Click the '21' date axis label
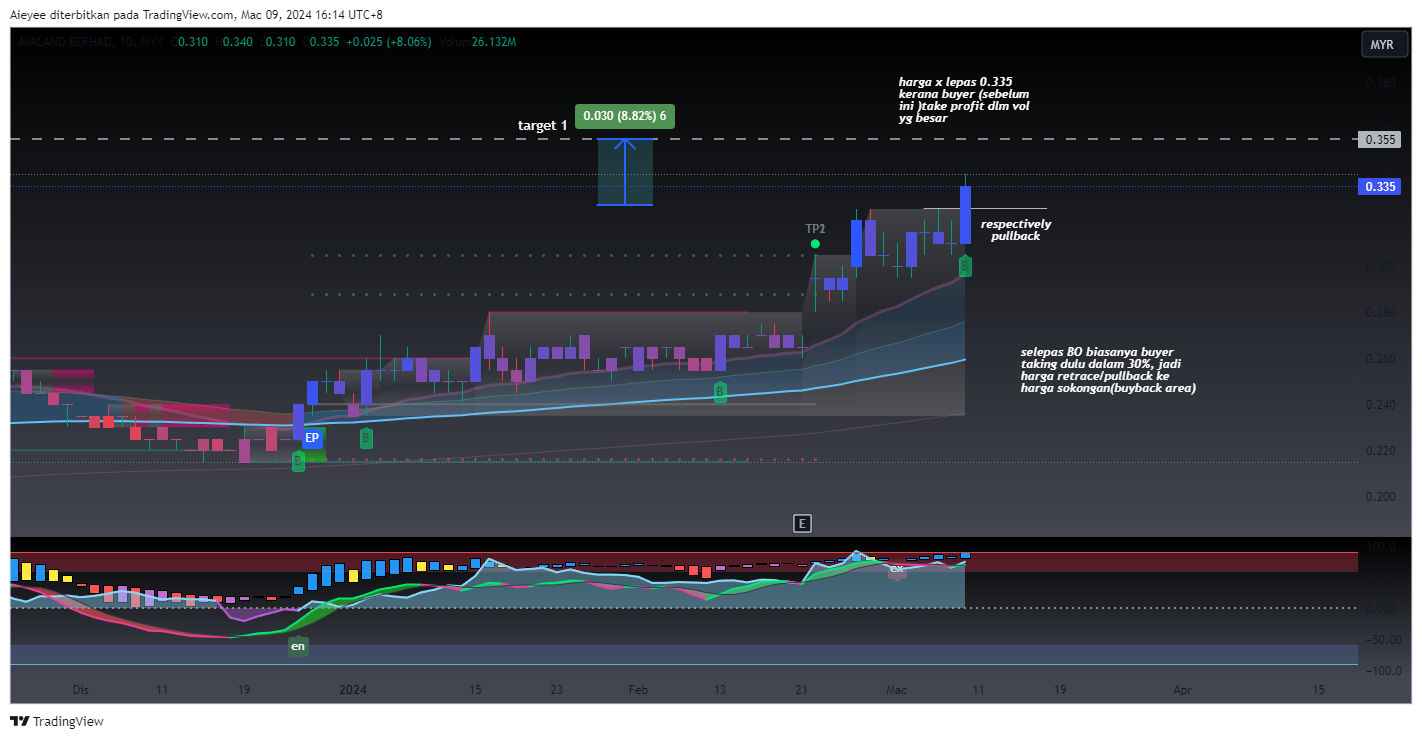This screenshot has height=739, width=1422. (801, 690)
